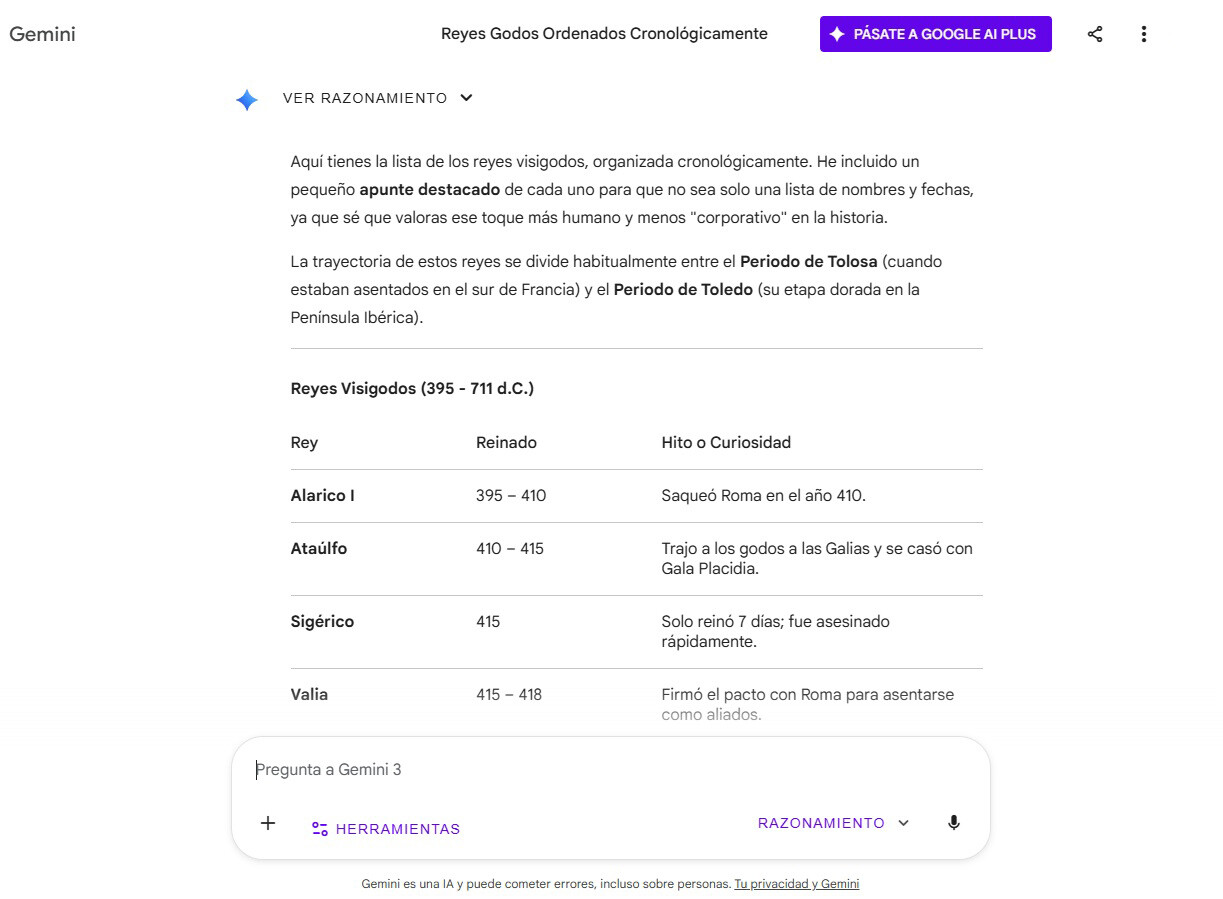Click the chevron after VER RAZONAMIENTO
The image size is (1223, 899).
465,98
